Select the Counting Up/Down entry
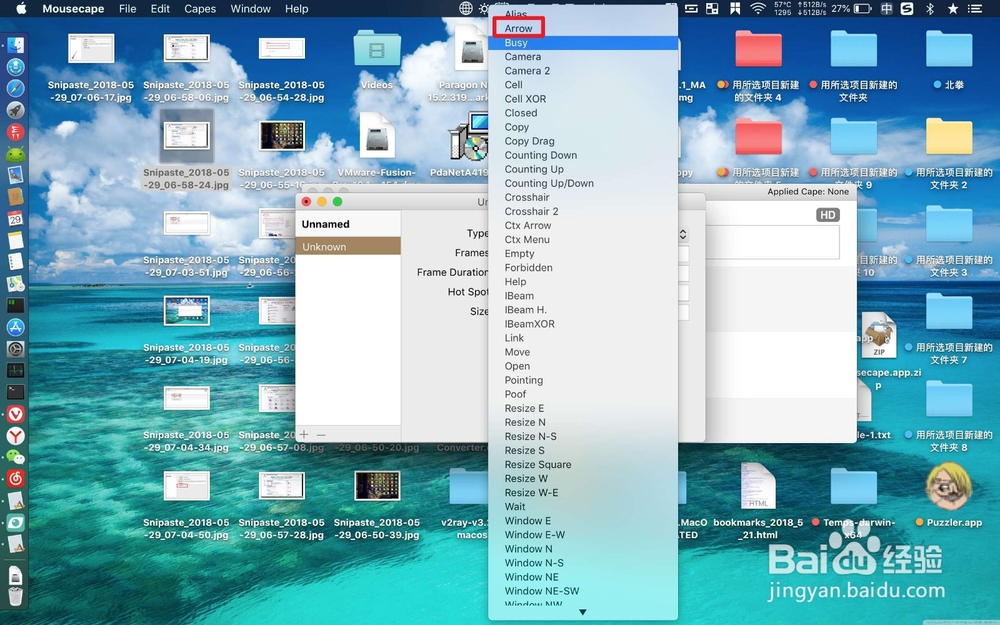This screenshot has height=625, width=1000. click(x=582, y=182)
